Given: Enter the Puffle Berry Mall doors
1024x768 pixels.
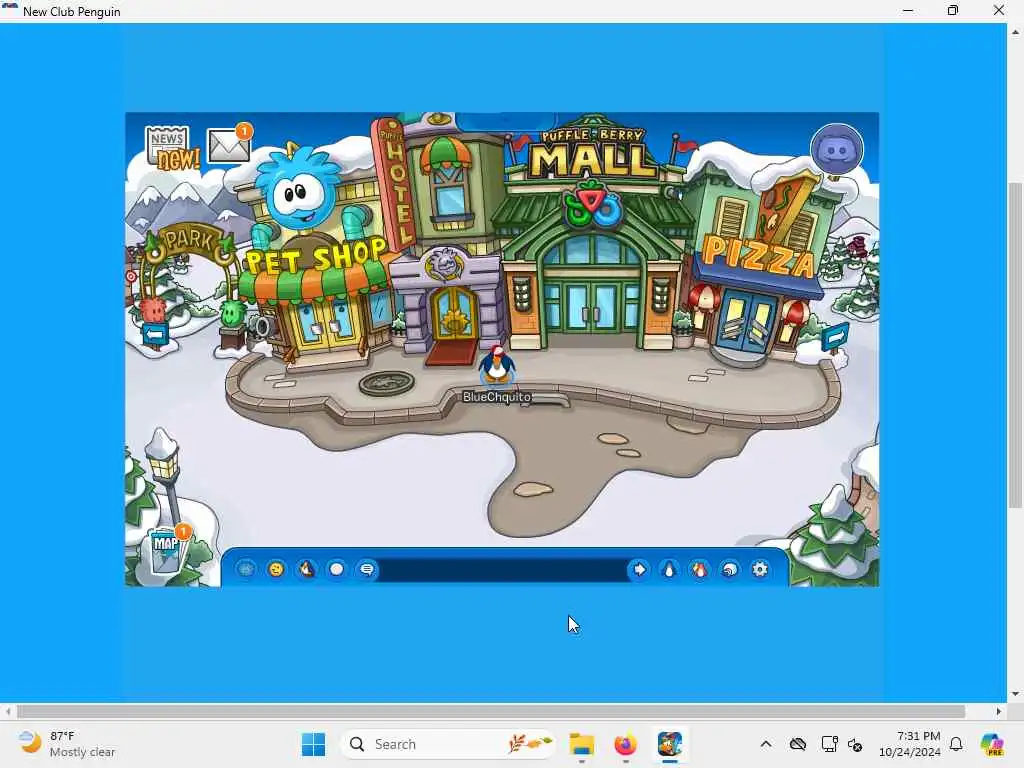Looking at the screenshot, I should [x=590, y=307].
